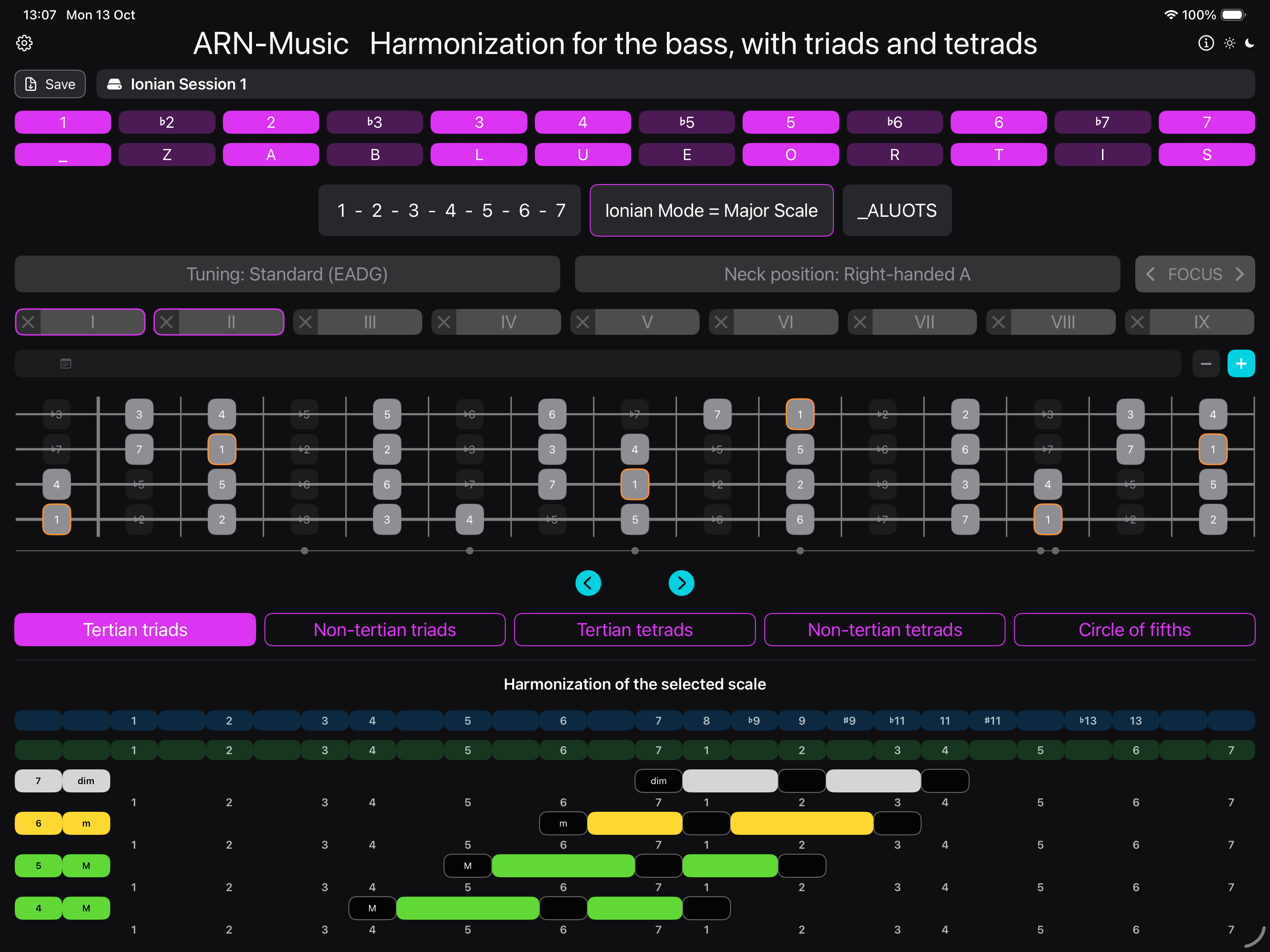Image resolution: width=1270 pixels, height=952 pixels.
Task: Open the settings gear icon
Action: click(24, 43)
